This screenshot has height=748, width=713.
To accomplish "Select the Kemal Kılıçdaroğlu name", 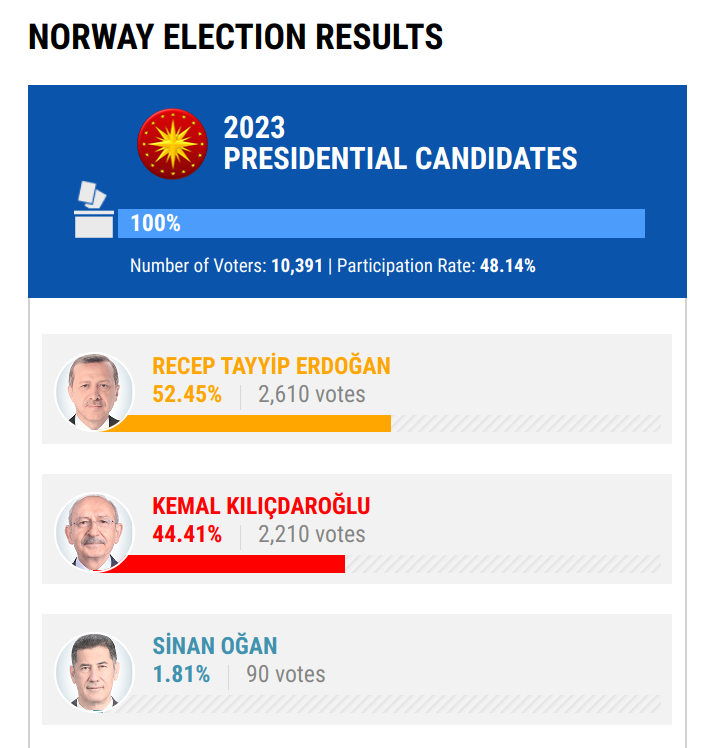I will (261, 506).
